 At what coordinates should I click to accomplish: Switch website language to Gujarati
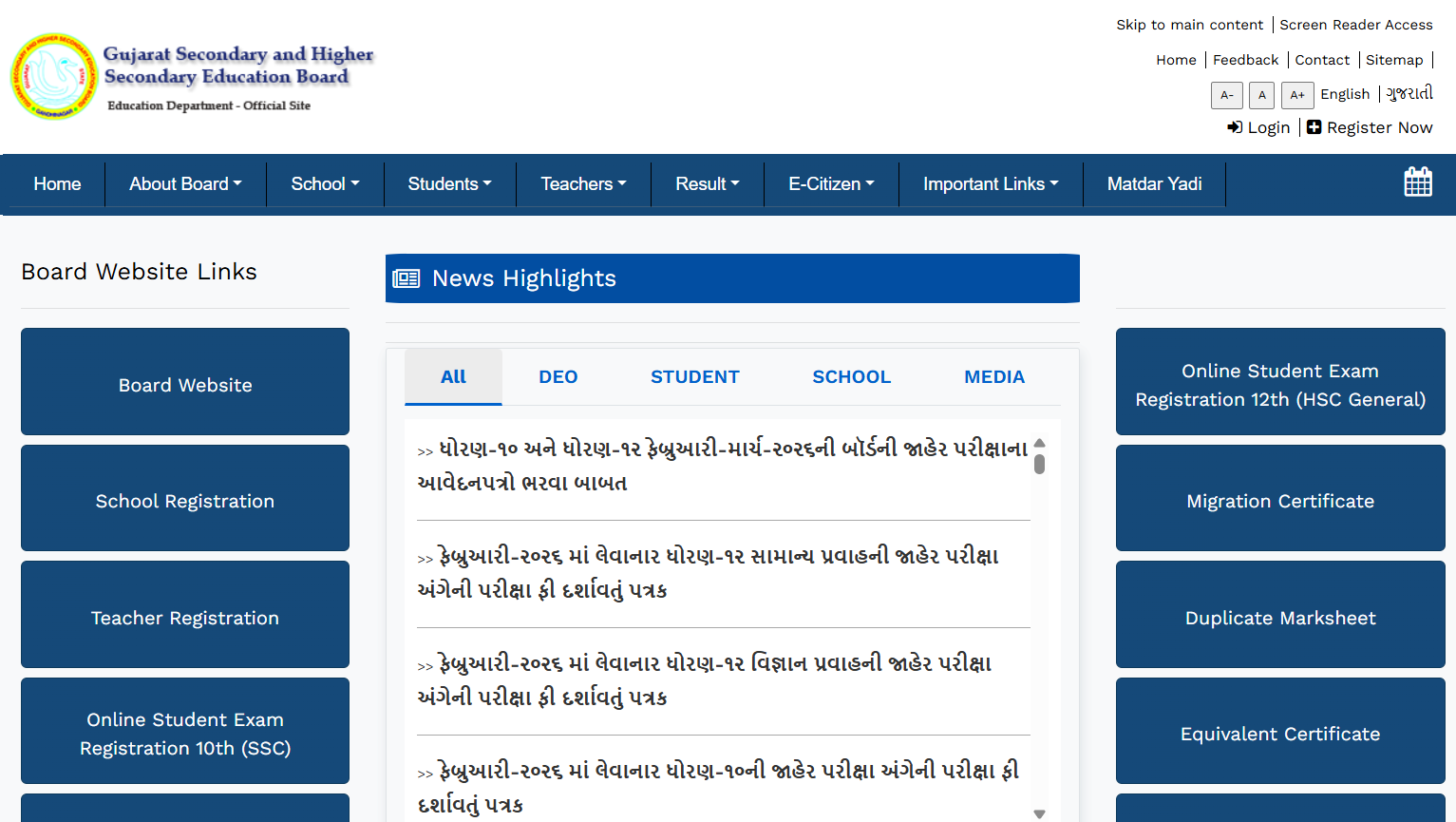[1409, 93]
